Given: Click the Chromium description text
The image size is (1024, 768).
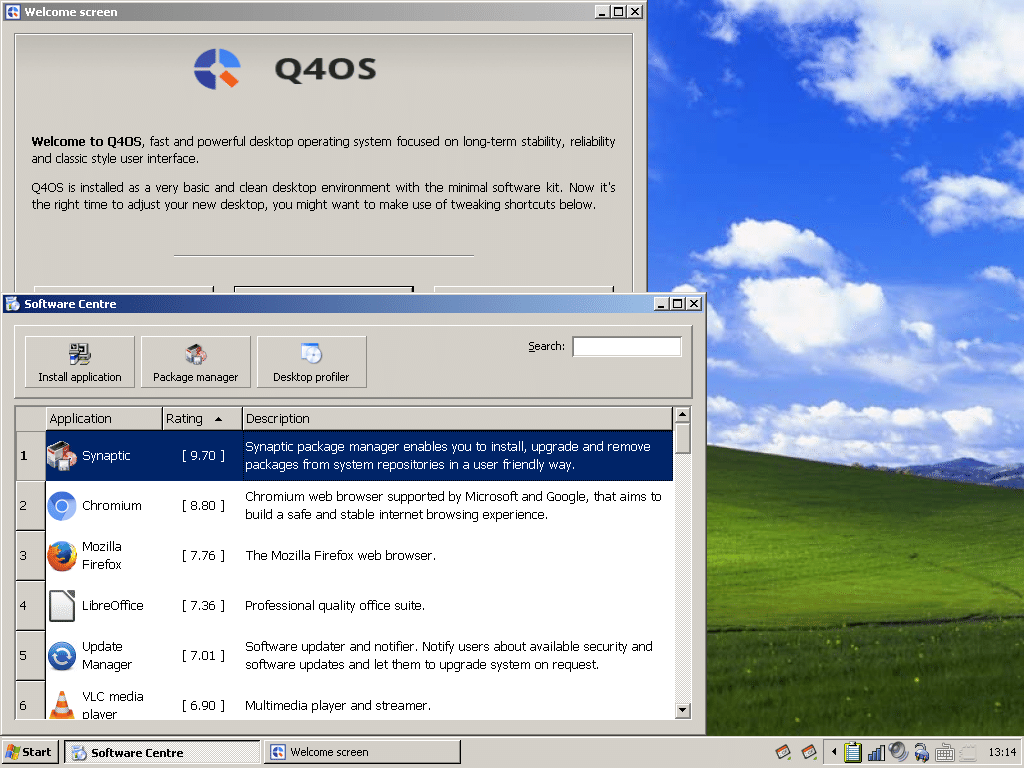Looking at the screenshot, I should coord(453,505).
